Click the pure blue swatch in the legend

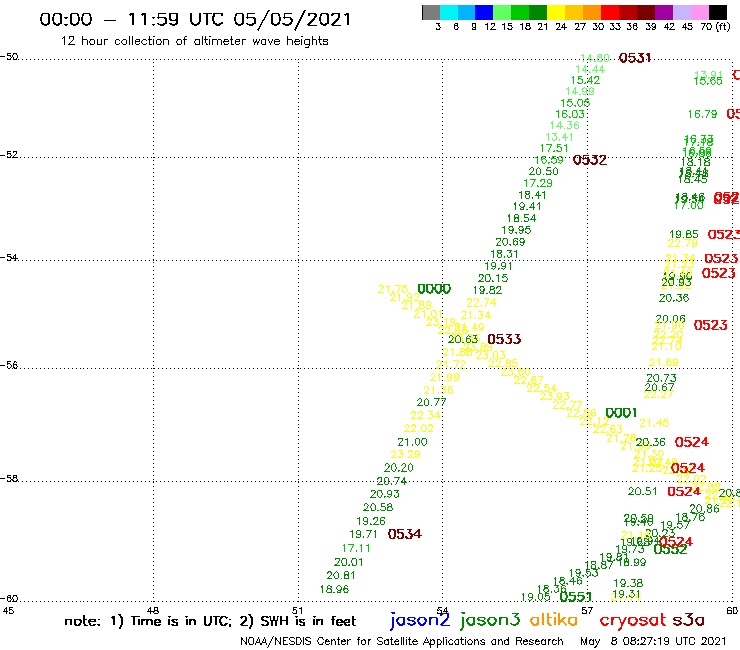click(x=484, y=12)
